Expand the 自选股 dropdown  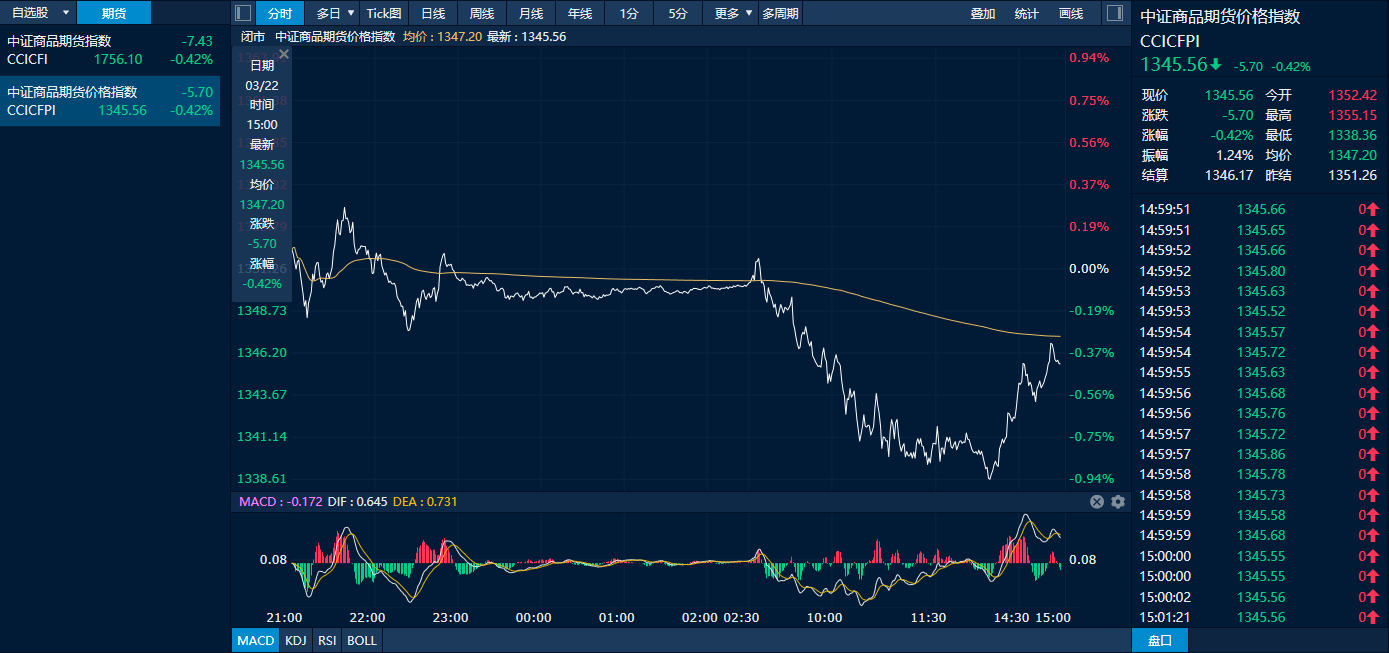(x=66, y=13)
